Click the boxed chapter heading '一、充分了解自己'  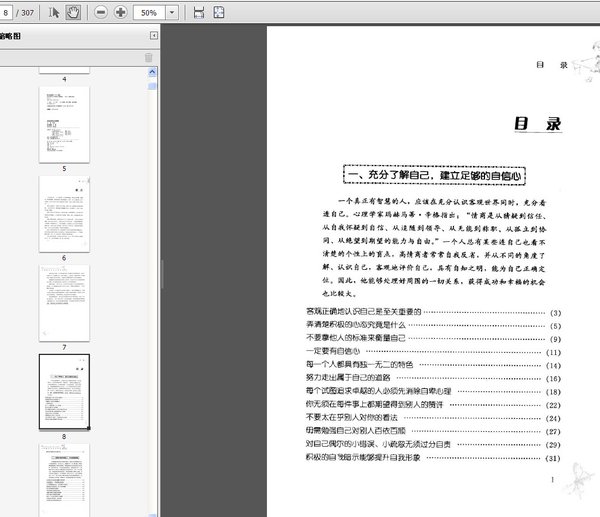click(x=434, y=175)
